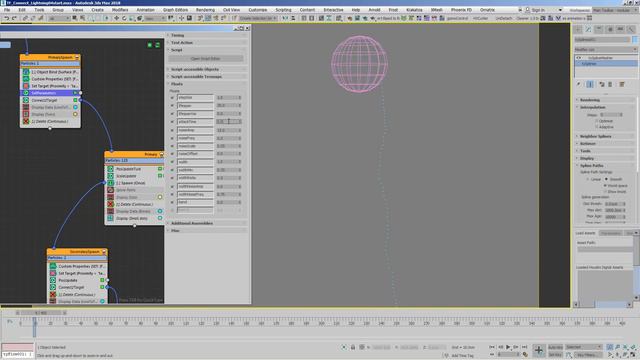Open the Graph Editors menu
This screenshot has width=640, height=360.
click(176, 10)
